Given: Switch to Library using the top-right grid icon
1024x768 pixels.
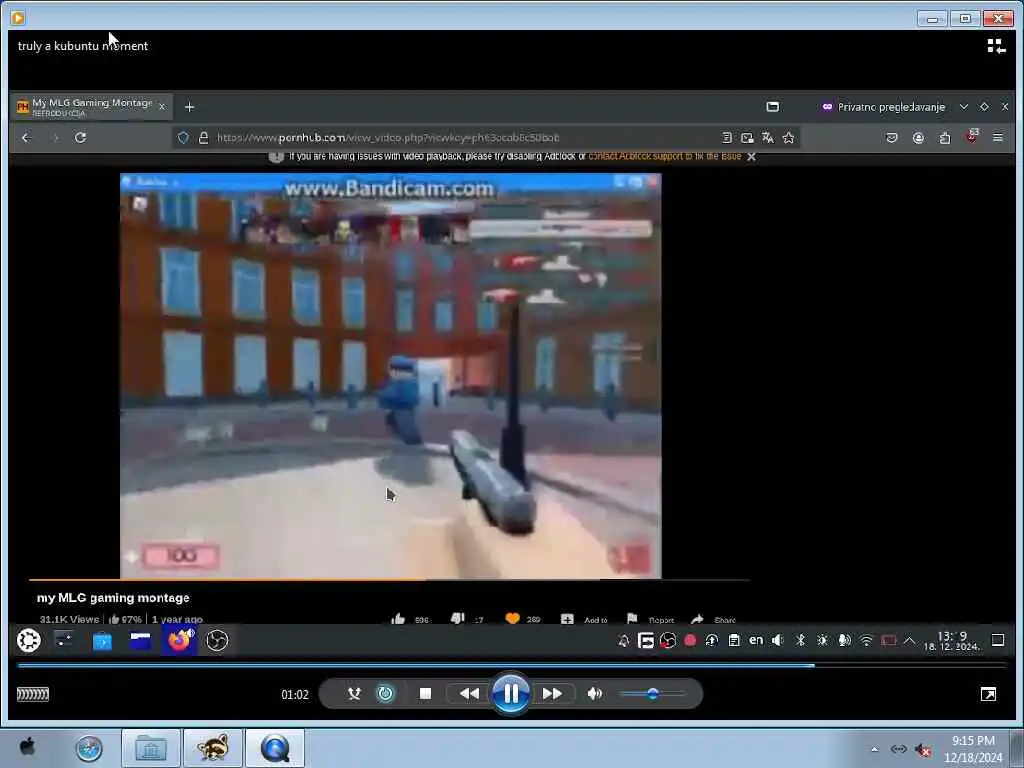Looking at the screenshot, I should click(x=996, y=46).
